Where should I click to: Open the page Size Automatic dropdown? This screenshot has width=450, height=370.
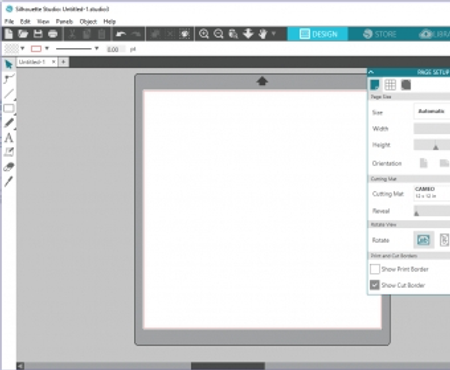click(x=432, y=111)
